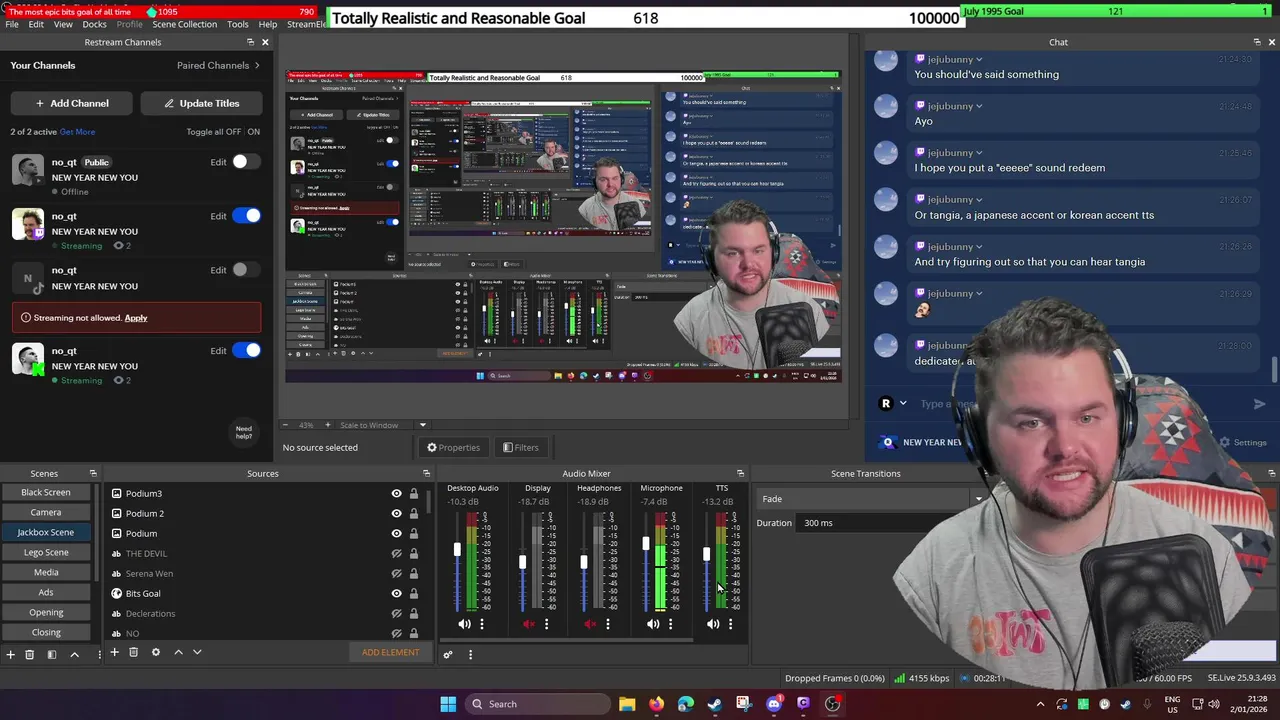Open Desktop Audio options dots menu
The height and width of the screenshot is (720, 1280).
[482, 624]
